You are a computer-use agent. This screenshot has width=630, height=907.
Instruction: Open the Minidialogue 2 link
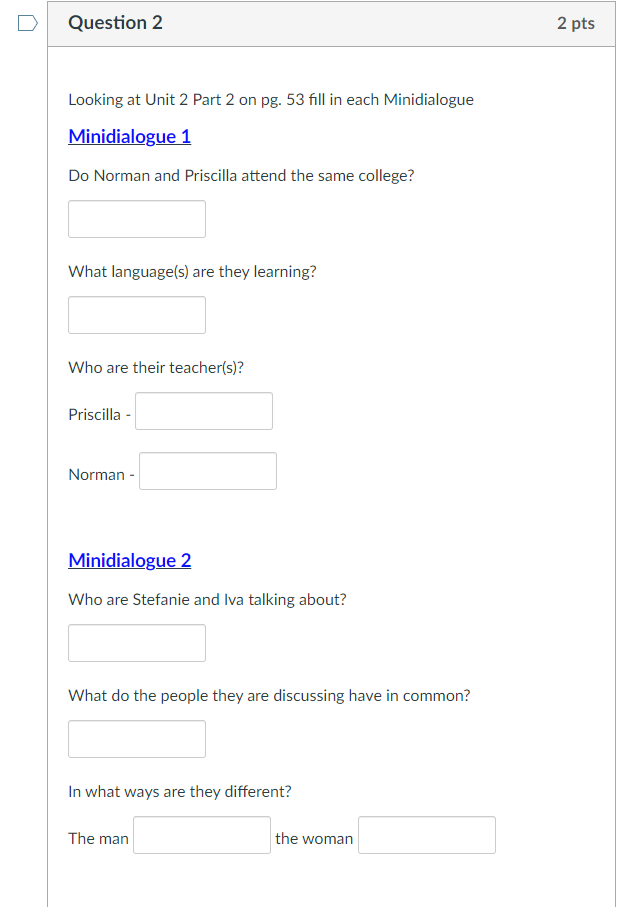tap(129, 560)
